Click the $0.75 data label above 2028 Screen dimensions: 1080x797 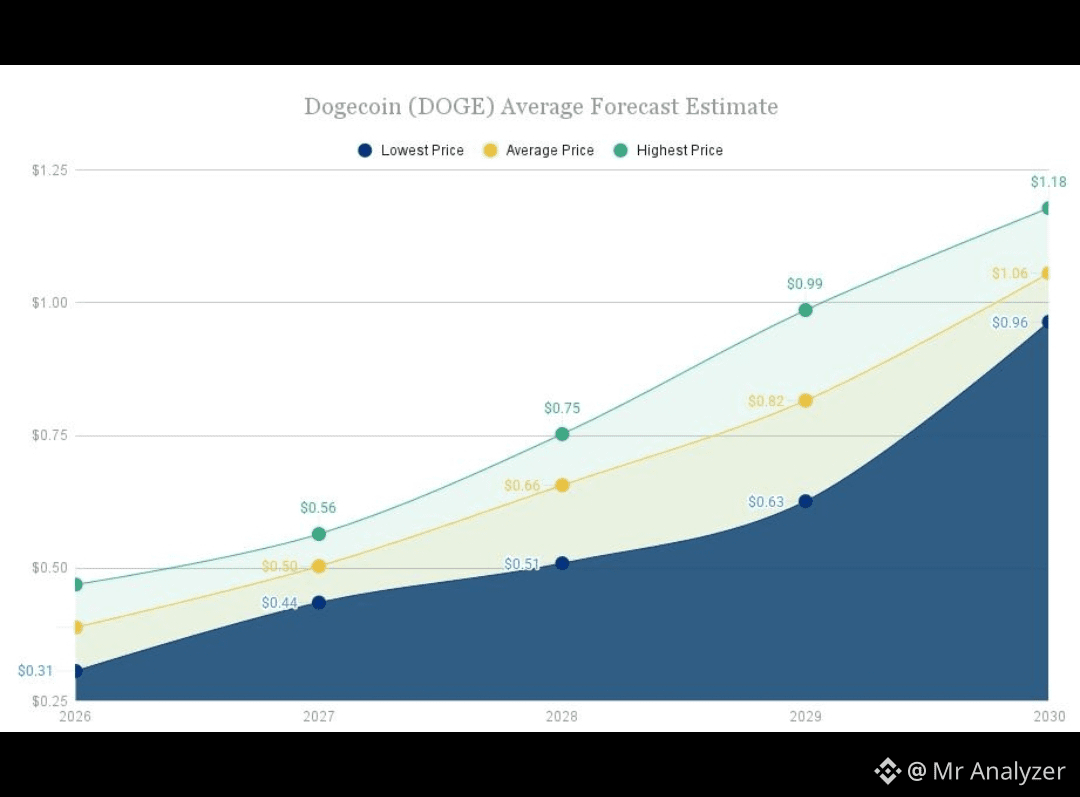(562, 408)
